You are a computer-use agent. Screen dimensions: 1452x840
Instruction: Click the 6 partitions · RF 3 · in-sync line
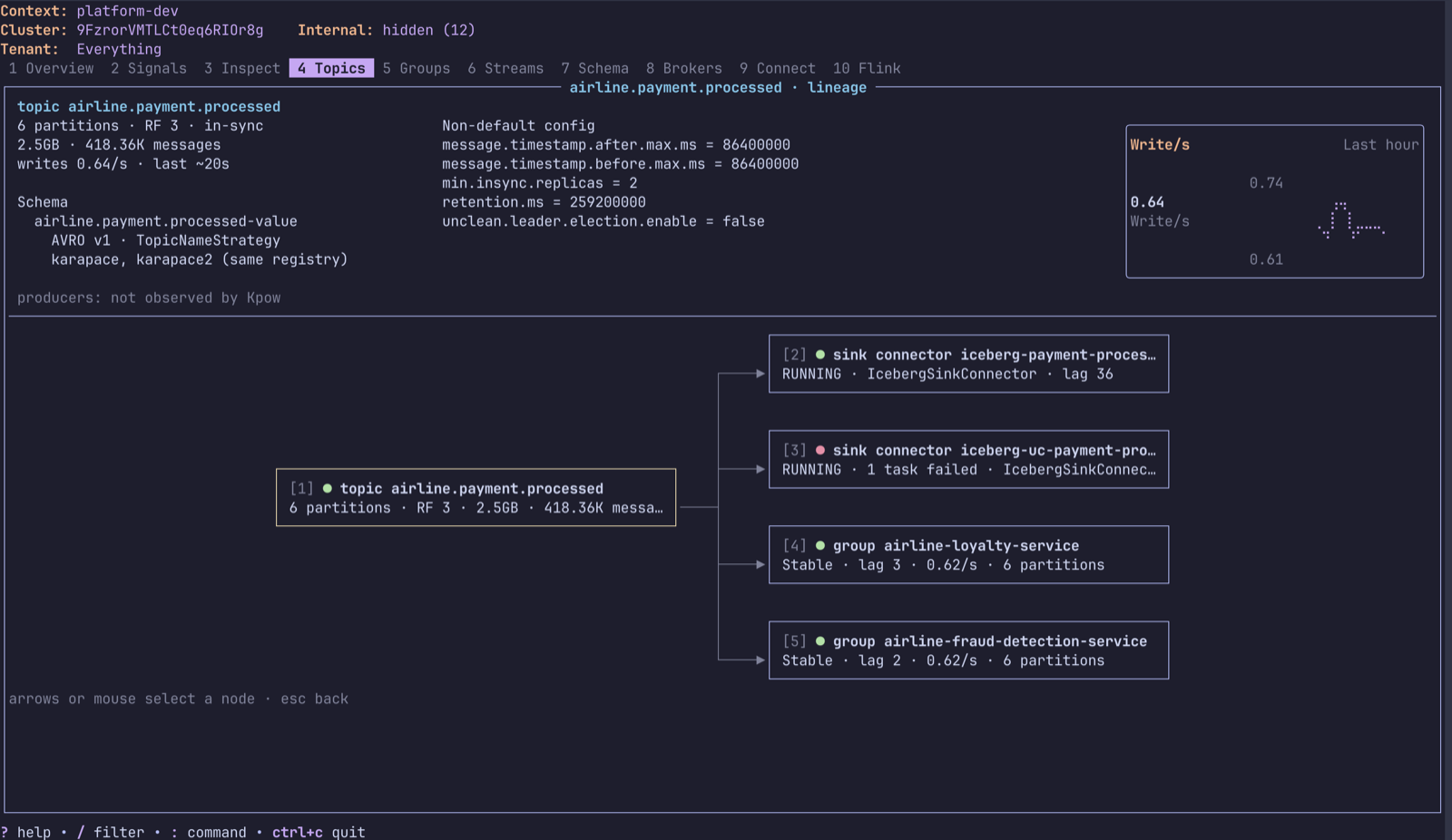coord(141,125)
